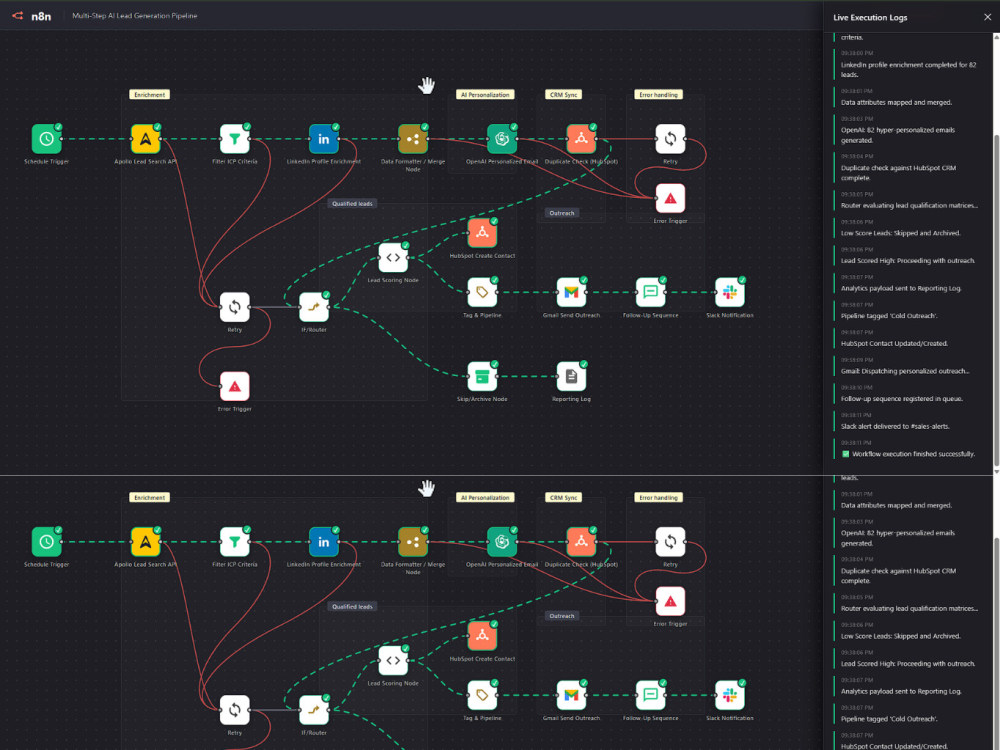
Task: Click the green checkmark beside 'Workflow execution finished successfully'
Action: (846, 454)
